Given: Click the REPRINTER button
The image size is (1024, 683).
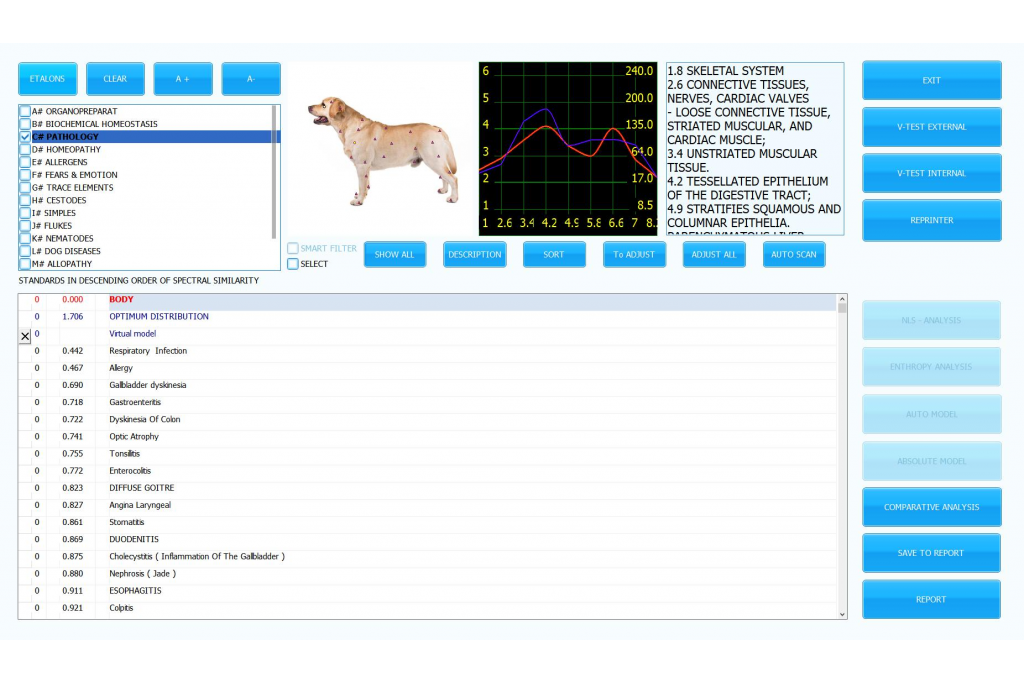Looking at the screenshot, I should 931,220.
